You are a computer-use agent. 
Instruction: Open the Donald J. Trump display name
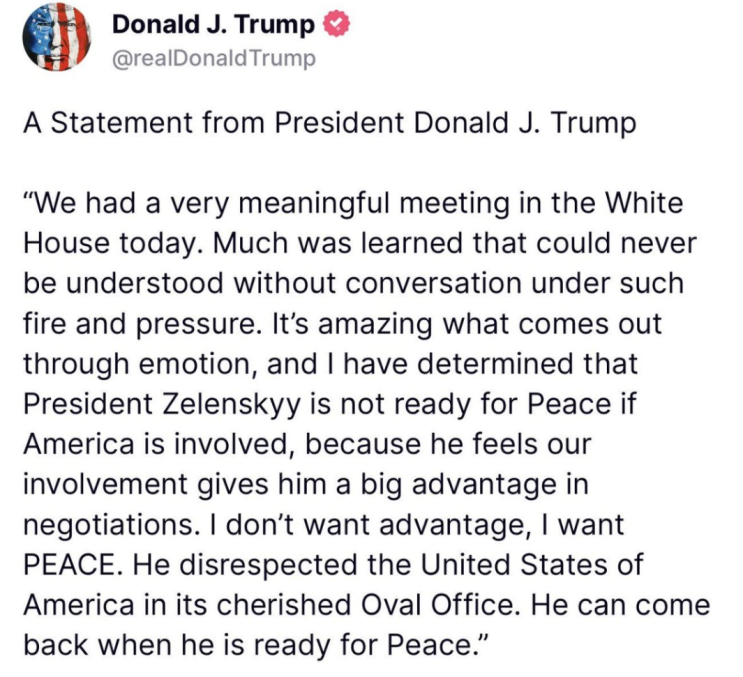213,25
